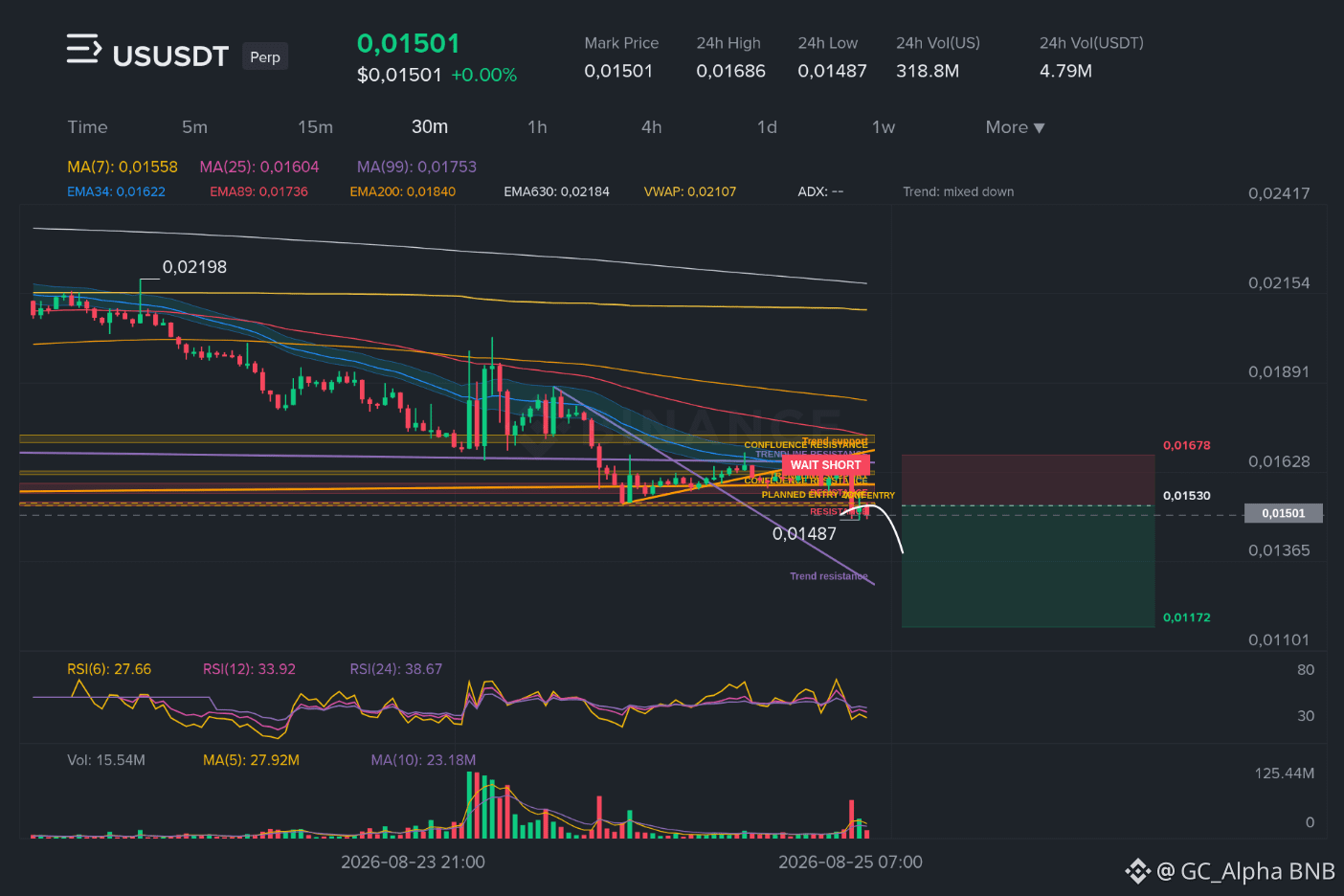The height and width of the screenshot is (896, 1344).
Task: Switch to the 1w timeframe
Action: point(884,127)
